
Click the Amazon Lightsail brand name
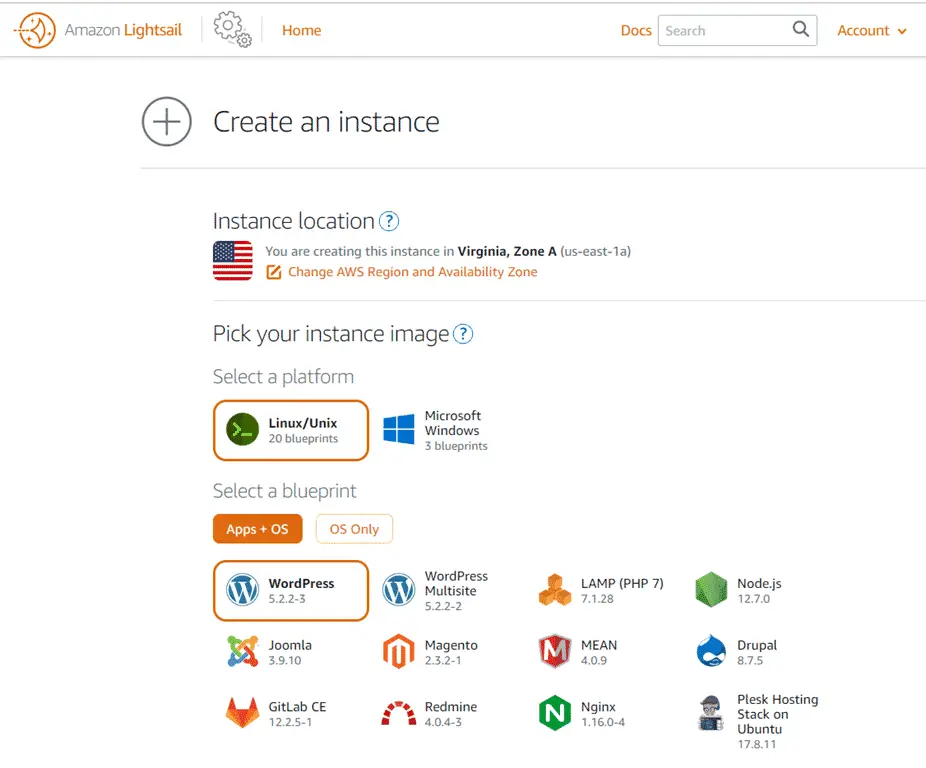coord(123,30)
